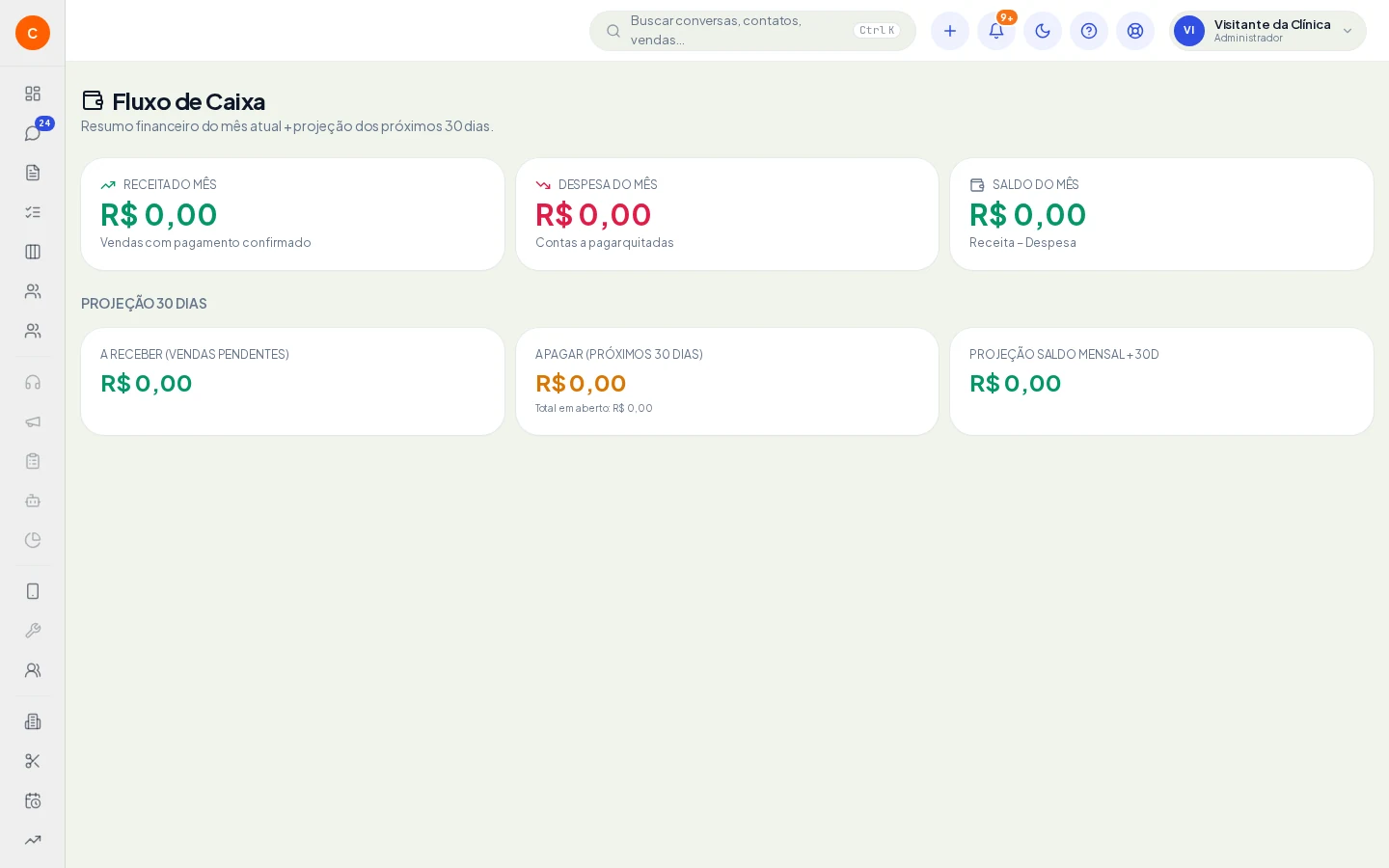Open the lifebuoy support icon
The image size is (1389, 868).
pyautogui.click(x=1135, y=31)
